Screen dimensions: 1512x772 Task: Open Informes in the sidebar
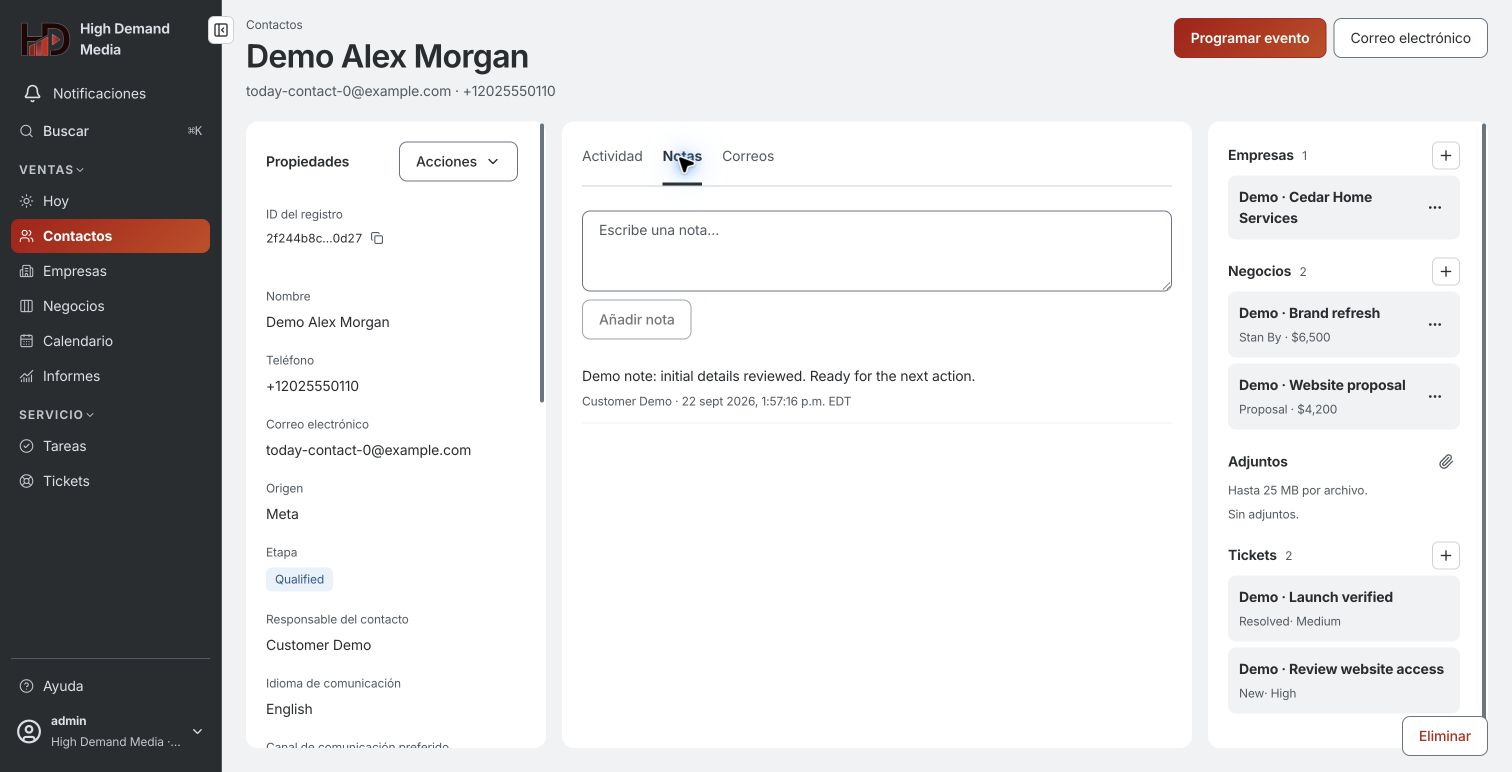(110, 376)
